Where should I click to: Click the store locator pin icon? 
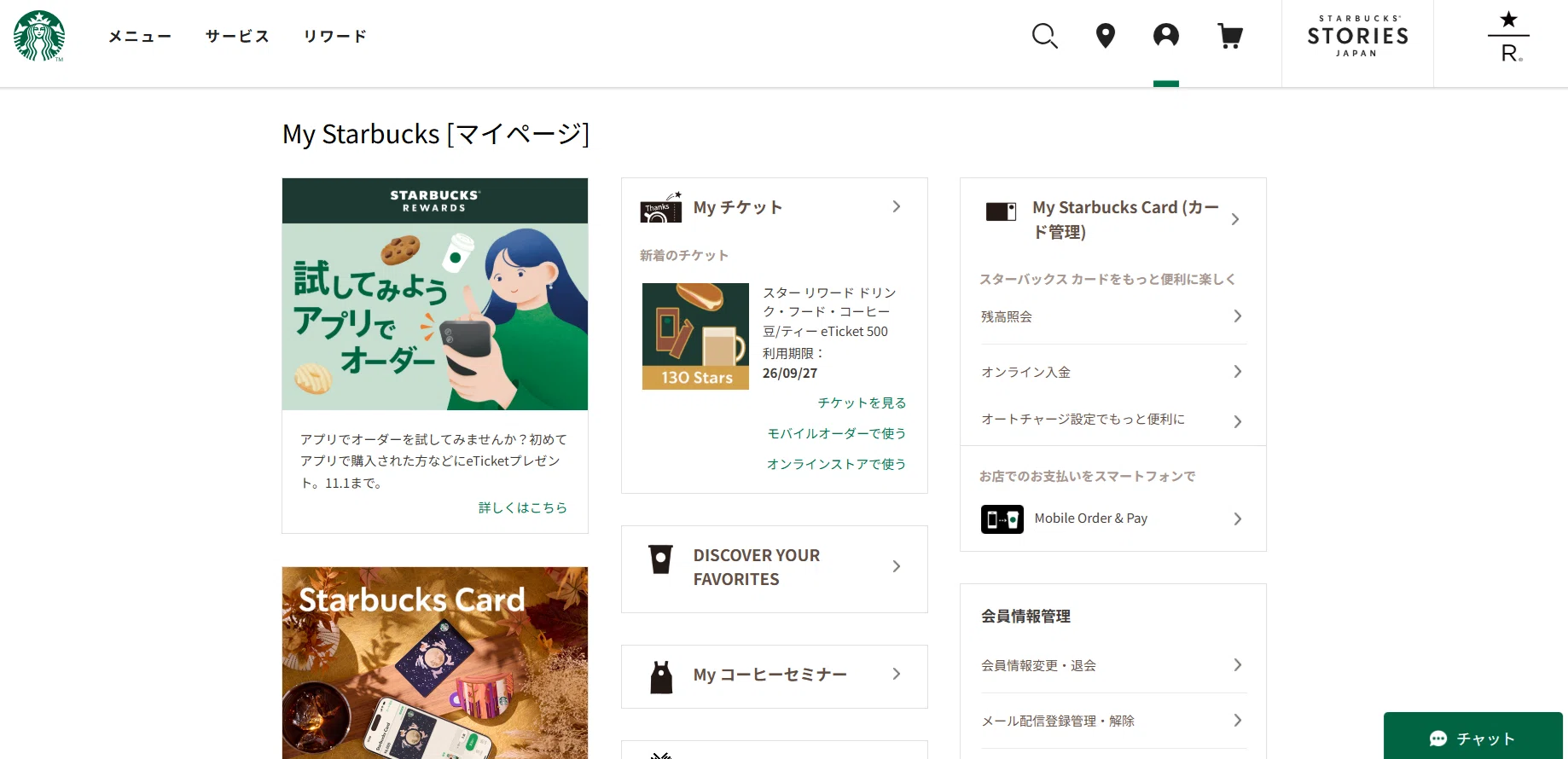pyautogui.click(x=1106, y=36)
